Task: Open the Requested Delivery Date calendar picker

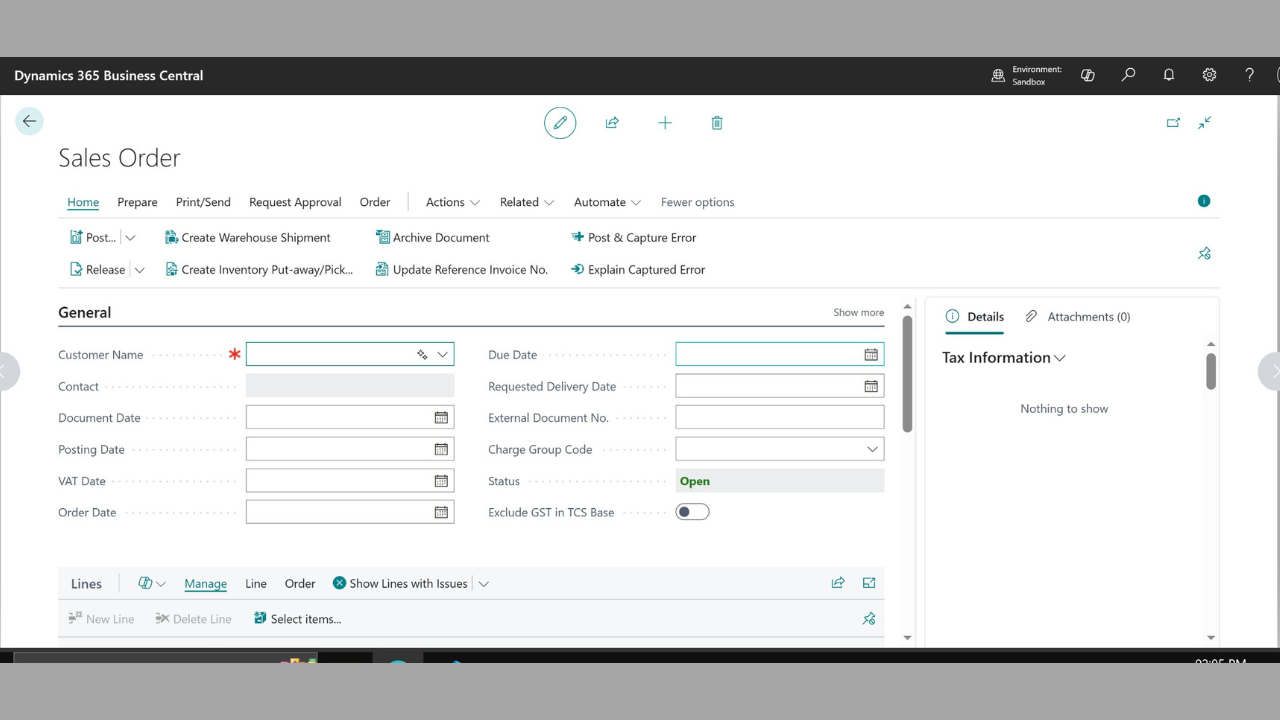Action: pos(871,387)
